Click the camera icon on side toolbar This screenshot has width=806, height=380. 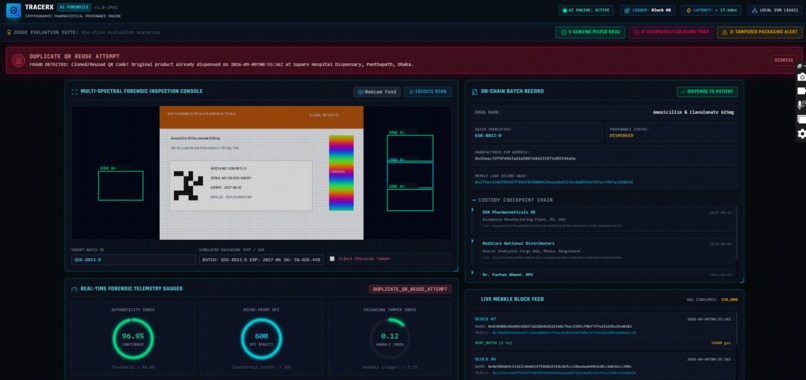pyautogui.click(x=801, y=77)
